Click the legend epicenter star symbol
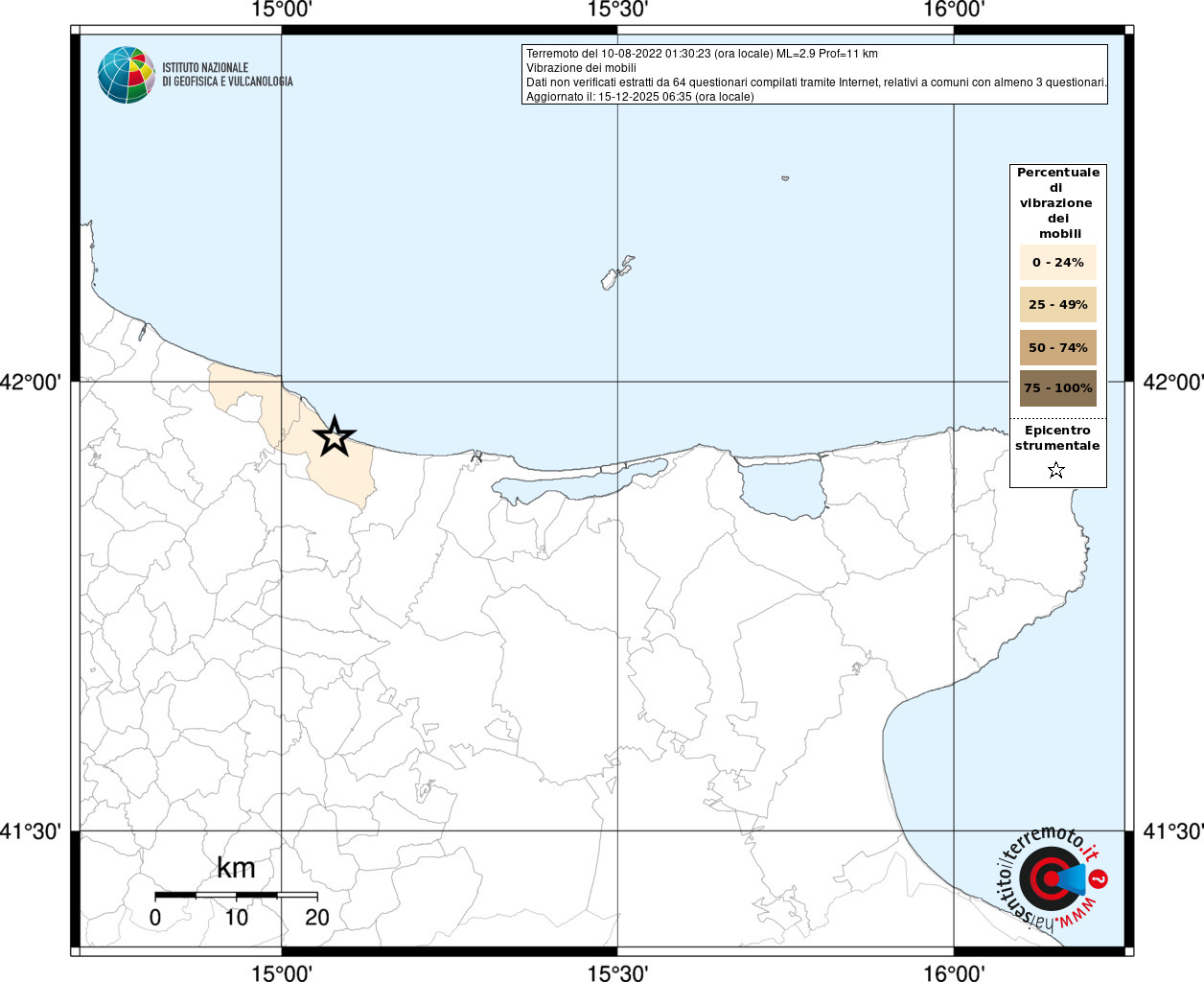The image size is (1204, 982). click(x=1056, y=470)
